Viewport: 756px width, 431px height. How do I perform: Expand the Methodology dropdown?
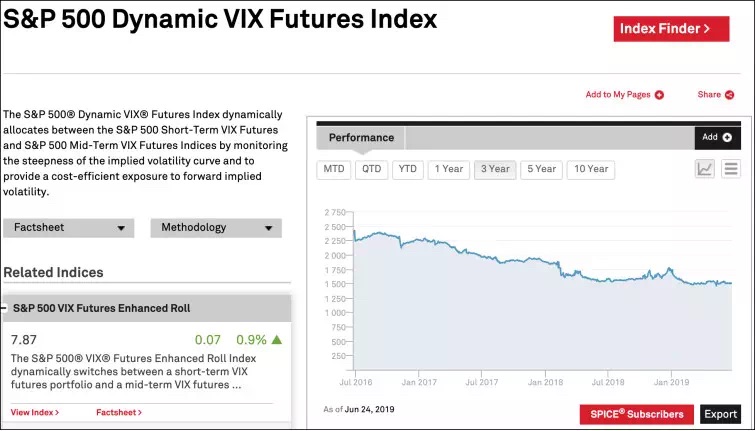216,228
